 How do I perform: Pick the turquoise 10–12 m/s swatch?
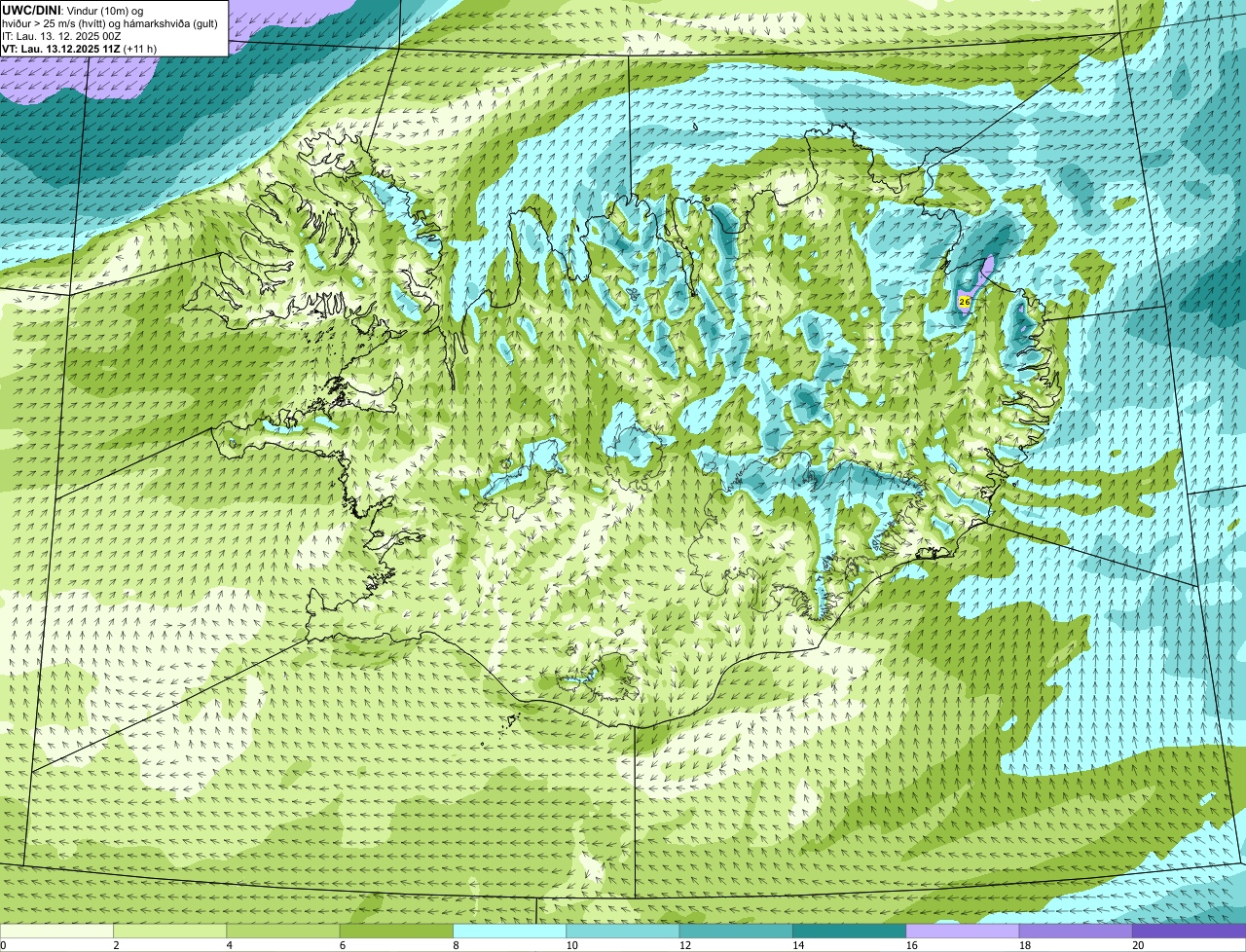coord(623,931)
